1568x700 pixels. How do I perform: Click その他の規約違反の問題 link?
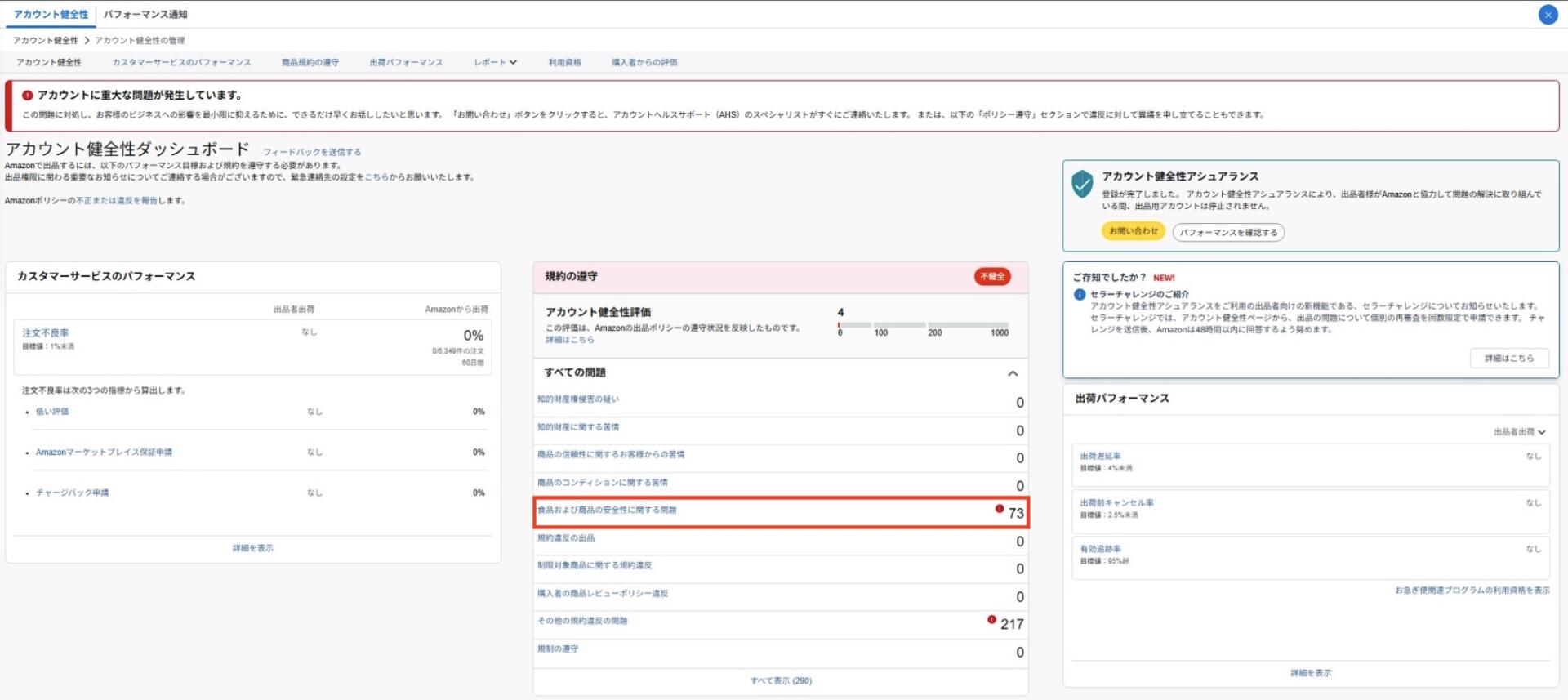[x=582, y=622]
